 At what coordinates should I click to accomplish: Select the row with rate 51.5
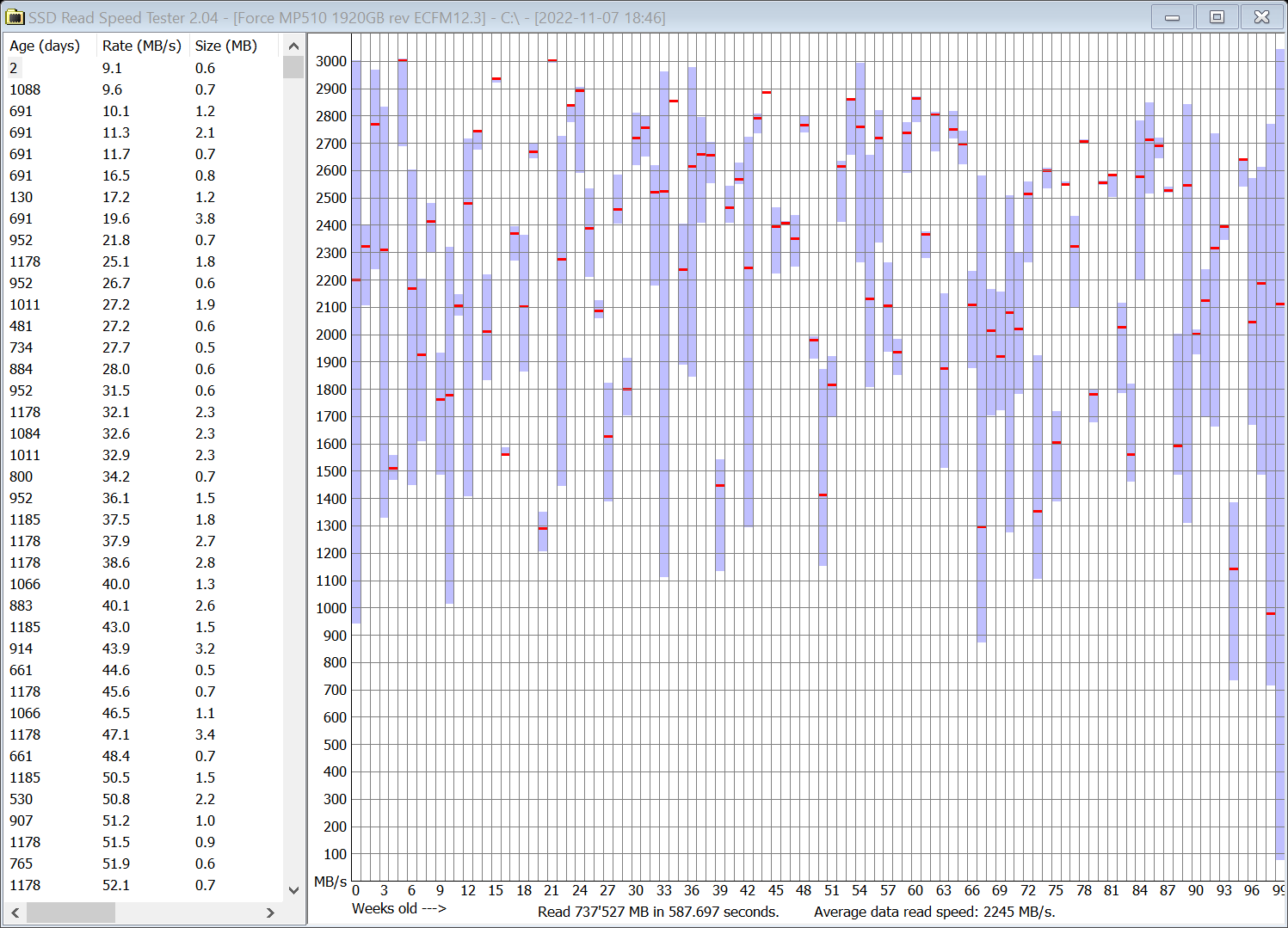pos(144,842)
